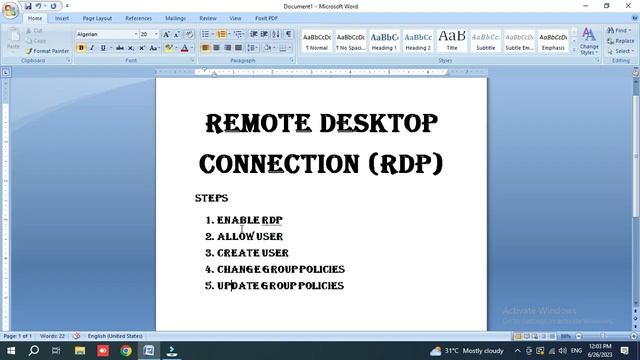Apply the Emphasis style
Viewport: 640px width, 360px height.
pyautogui.click(x=553, y=41)
